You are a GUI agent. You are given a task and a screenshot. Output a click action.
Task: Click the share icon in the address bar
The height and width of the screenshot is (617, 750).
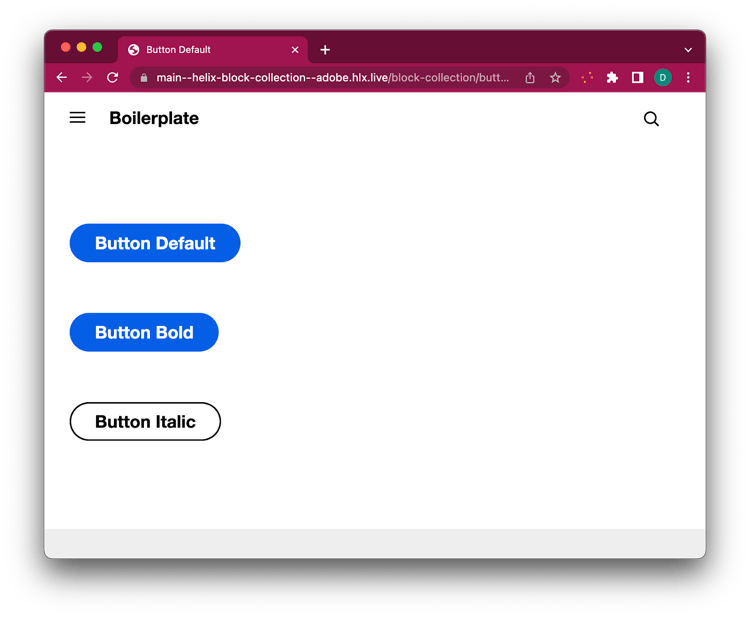pos(530,77)
